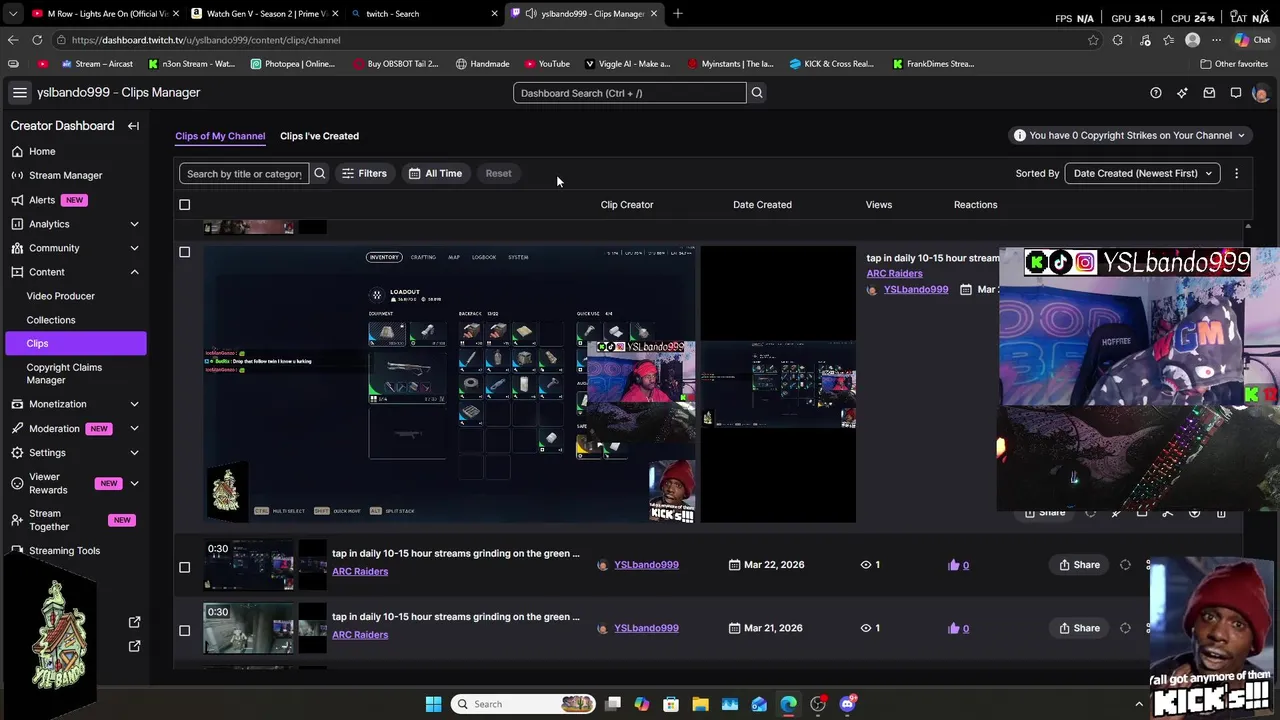The width and height of the screenshot is (1280, 720).
Task: Collapse the Creator Dashboard sidebar
Action: [133, 126]
